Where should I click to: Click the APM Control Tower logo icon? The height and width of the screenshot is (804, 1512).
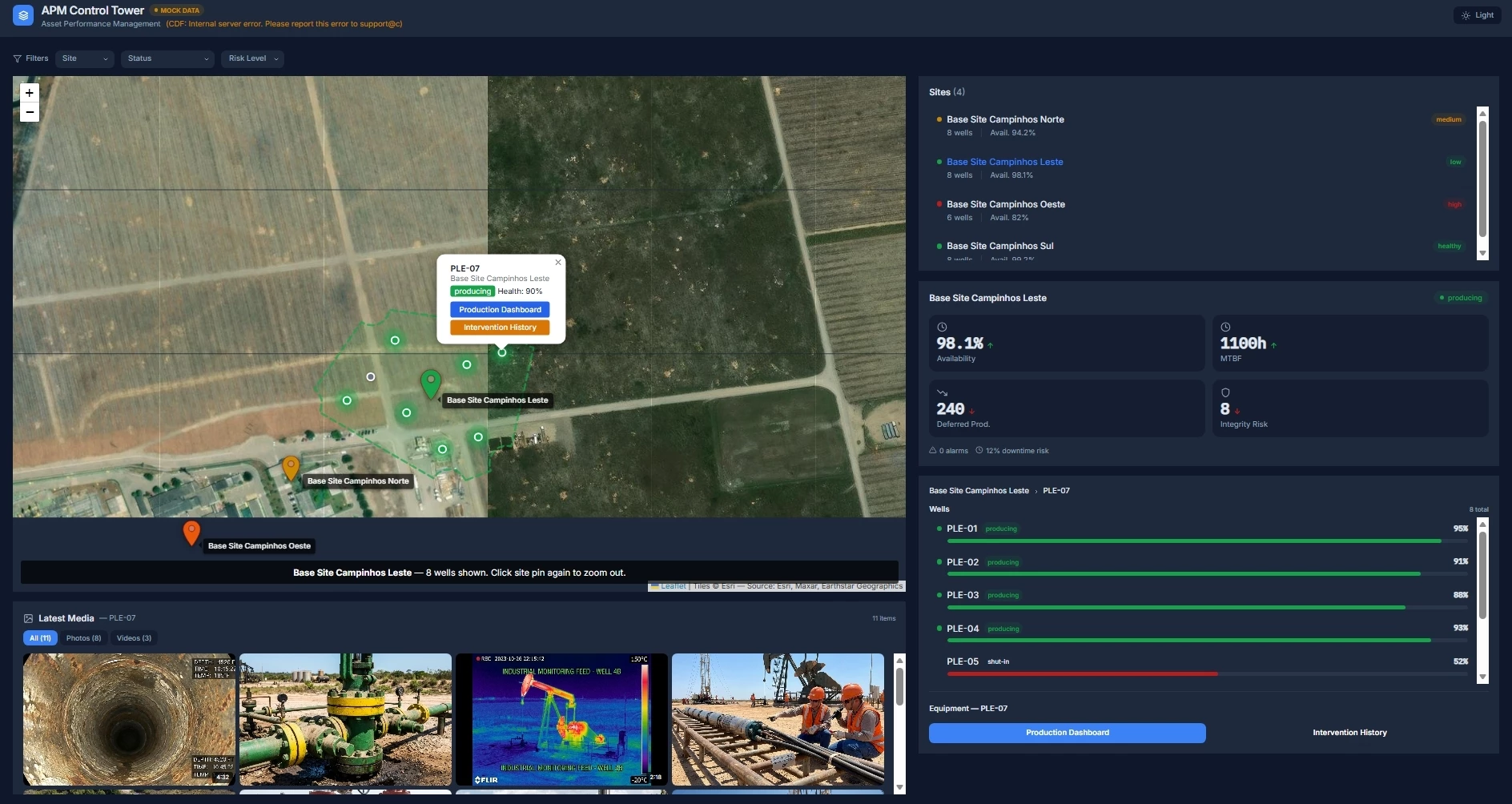(23, 15)
